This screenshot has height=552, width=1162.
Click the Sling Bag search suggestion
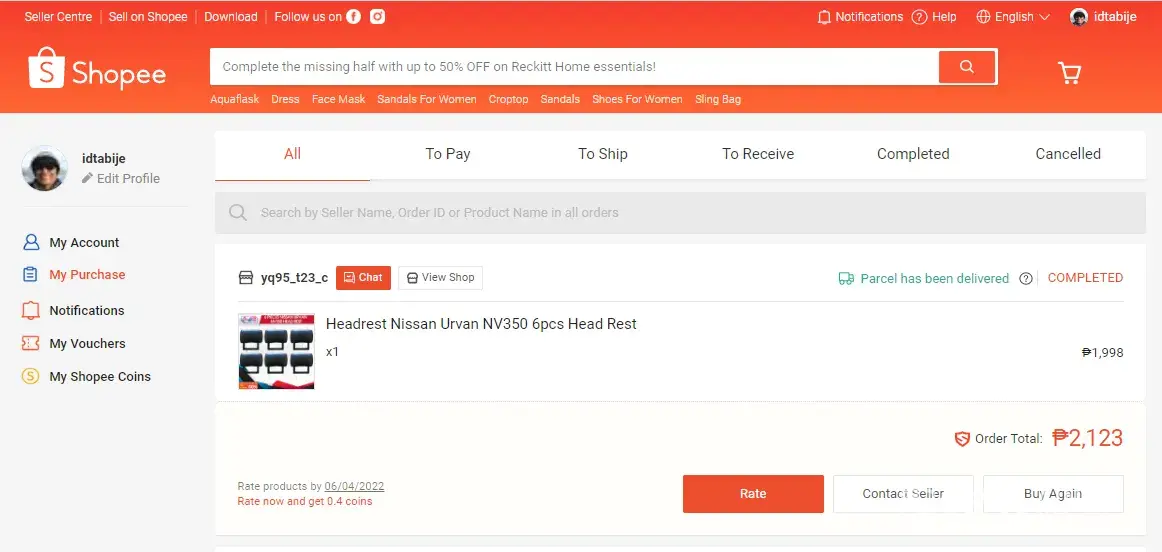pos(718,99)
